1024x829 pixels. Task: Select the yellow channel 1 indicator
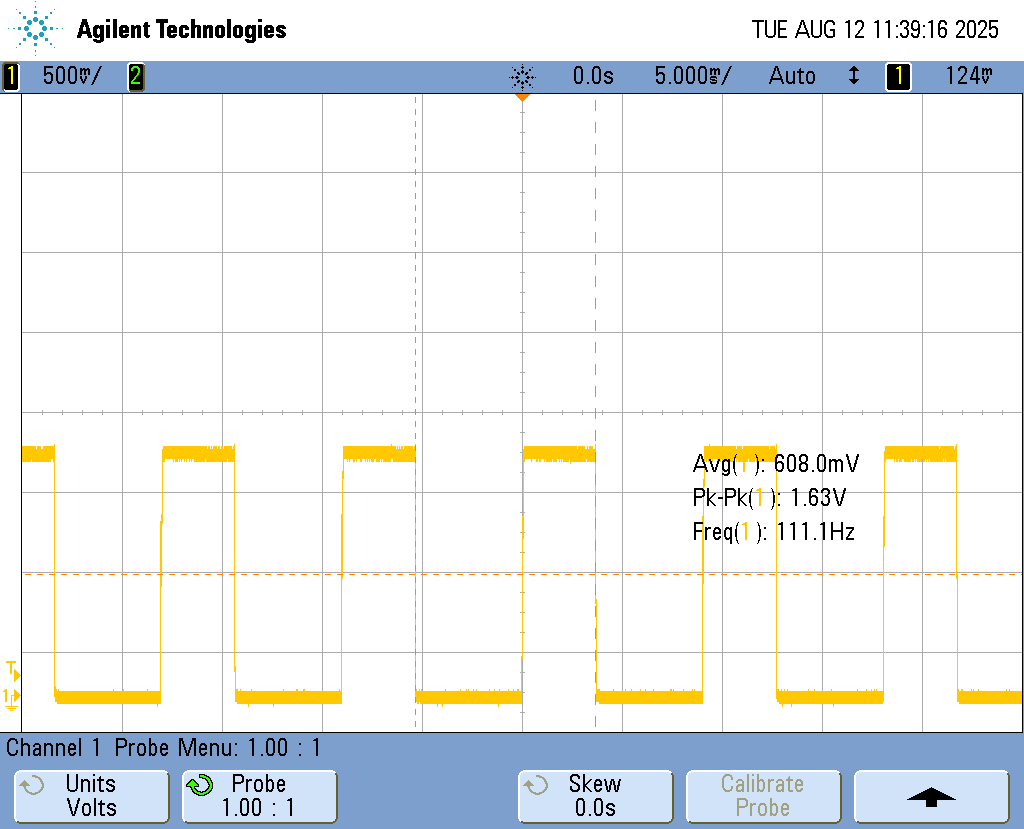click(11, 76)
